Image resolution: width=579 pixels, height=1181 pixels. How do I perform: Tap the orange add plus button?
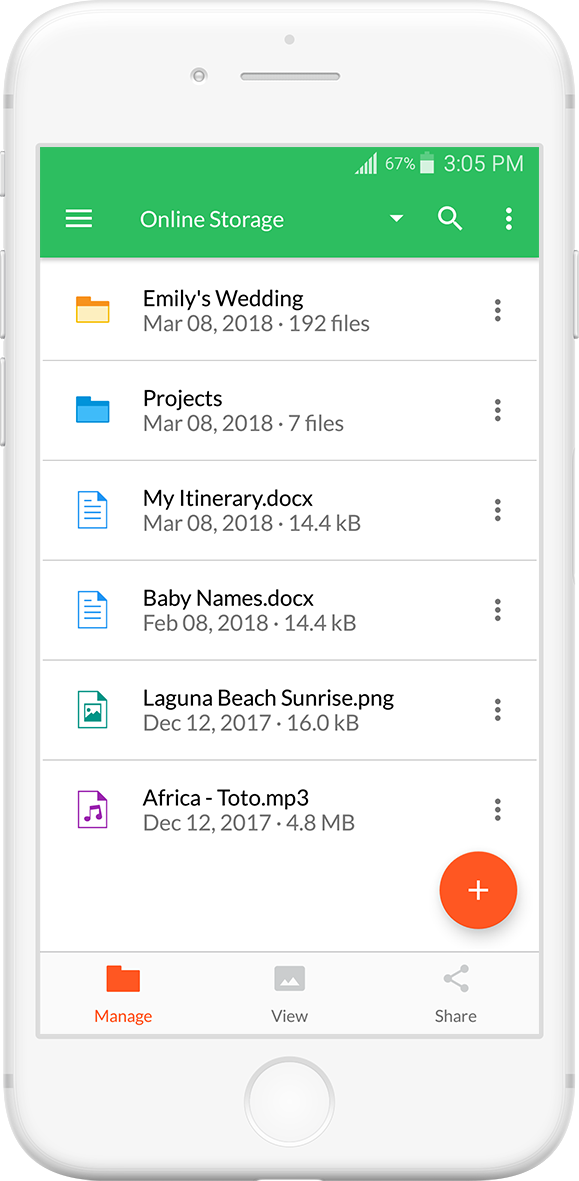point(478,890)
